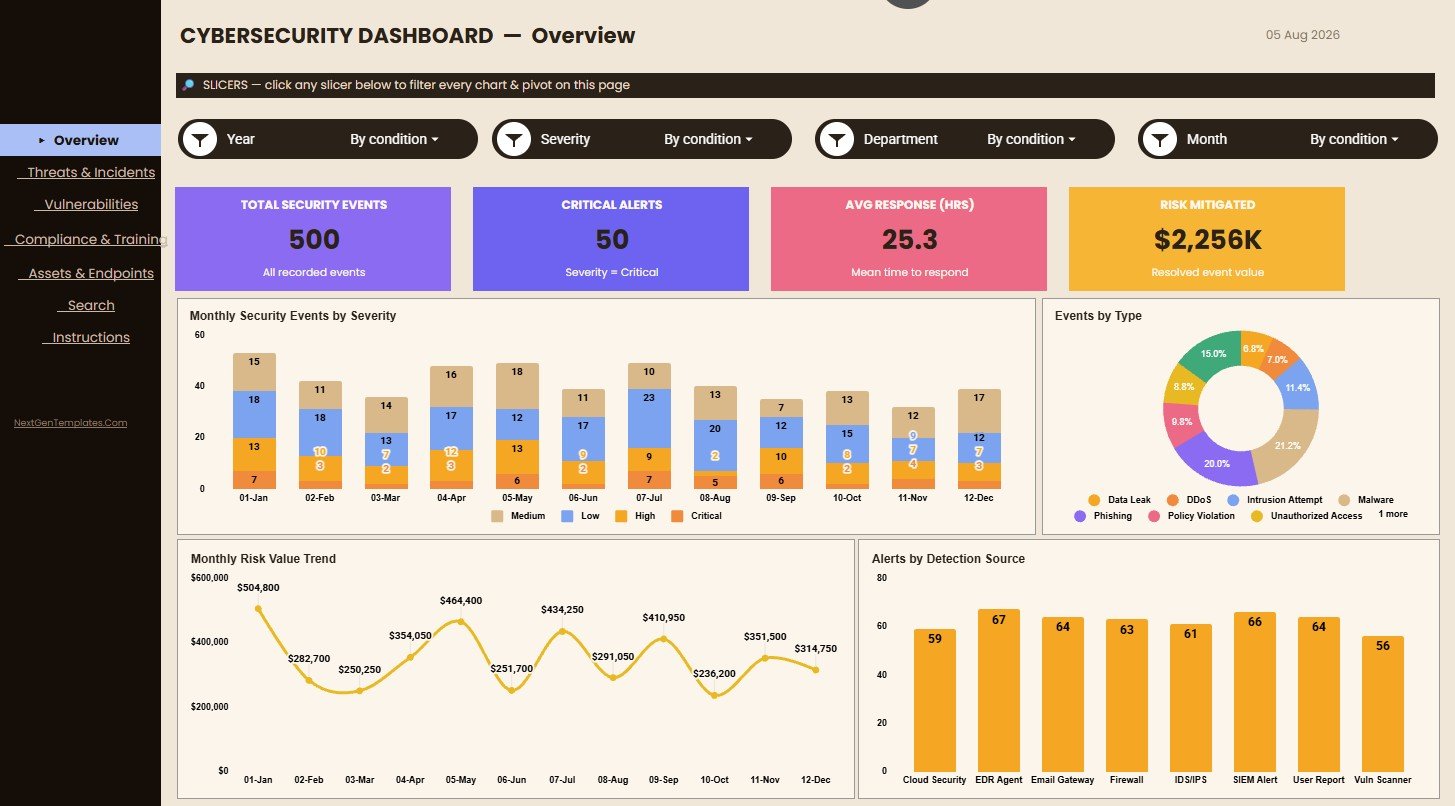This screenshot has width=1455, height=806.
Task: Click the SIEM Alert bar labeled 66
Action: 1254,691
